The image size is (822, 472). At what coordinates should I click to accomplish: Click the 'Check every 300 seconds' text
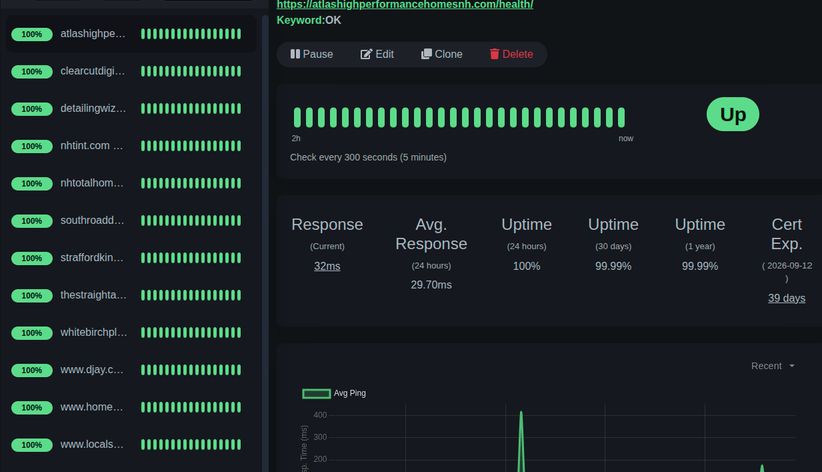coord(368,157)
